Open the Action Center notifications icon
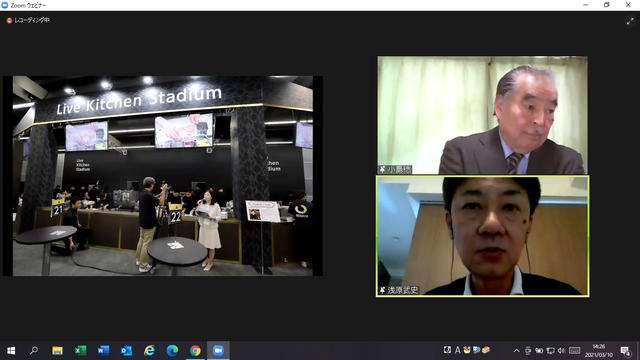 pos(625,351)
